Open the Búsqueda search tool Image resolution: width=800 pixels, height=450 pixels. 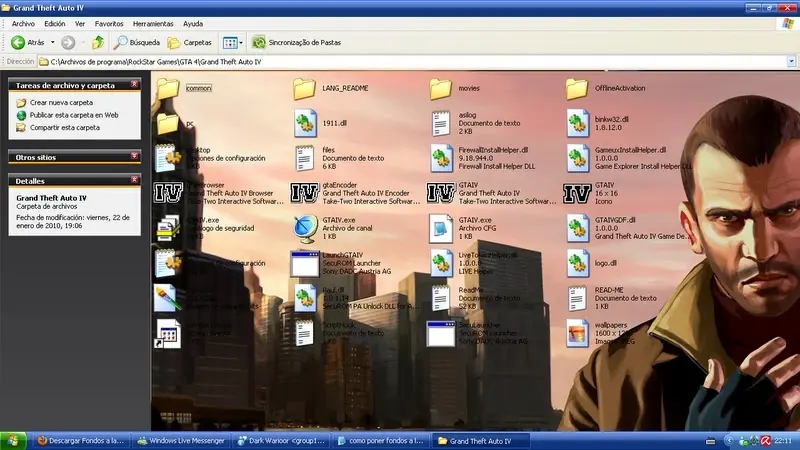tap(137, 42)
